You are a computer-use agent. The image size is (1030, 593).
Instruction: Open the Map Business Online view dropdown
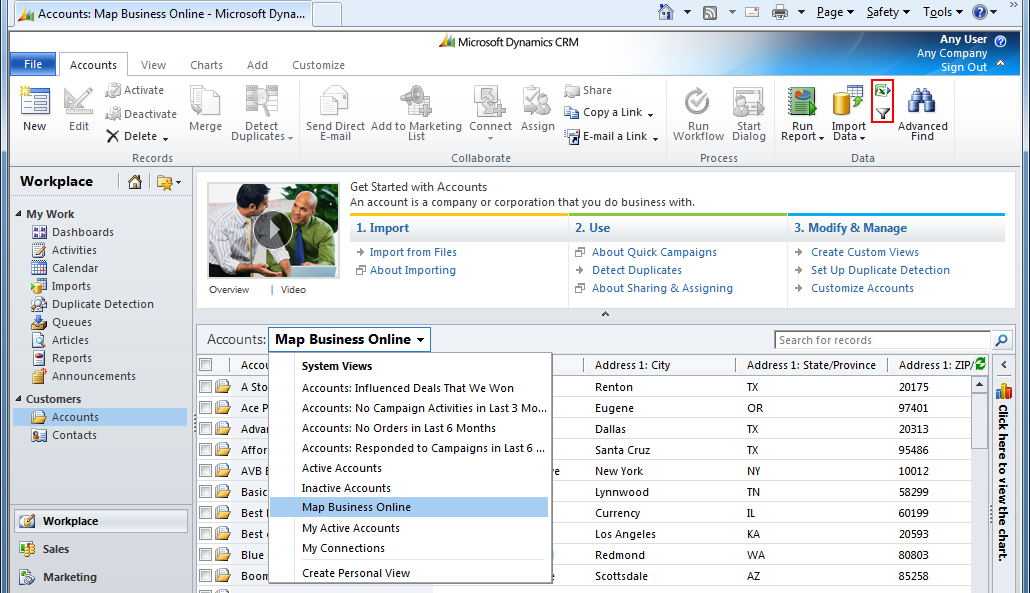coord(349,340)
